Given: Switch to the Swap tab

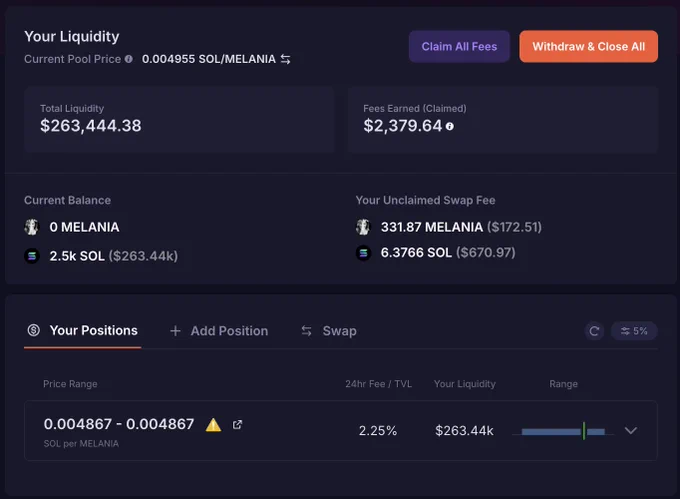Looking at the screenshot, I should coord(329,331).
